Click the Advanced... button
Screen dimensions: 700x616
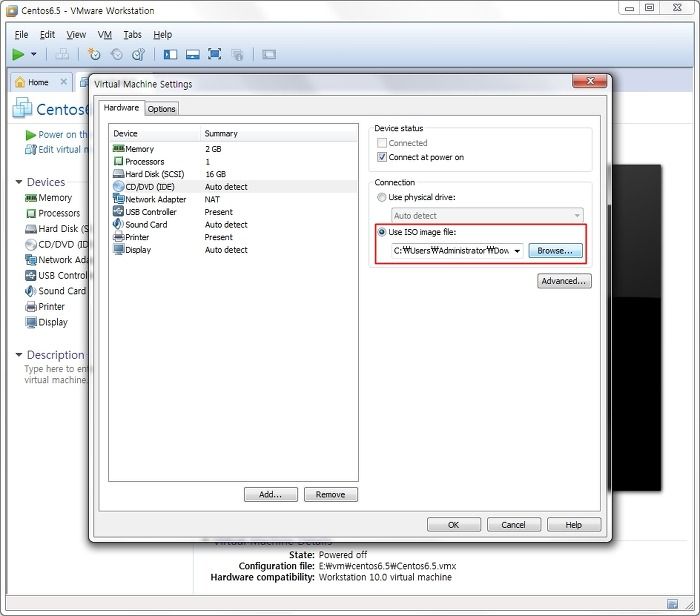(564, 281)
